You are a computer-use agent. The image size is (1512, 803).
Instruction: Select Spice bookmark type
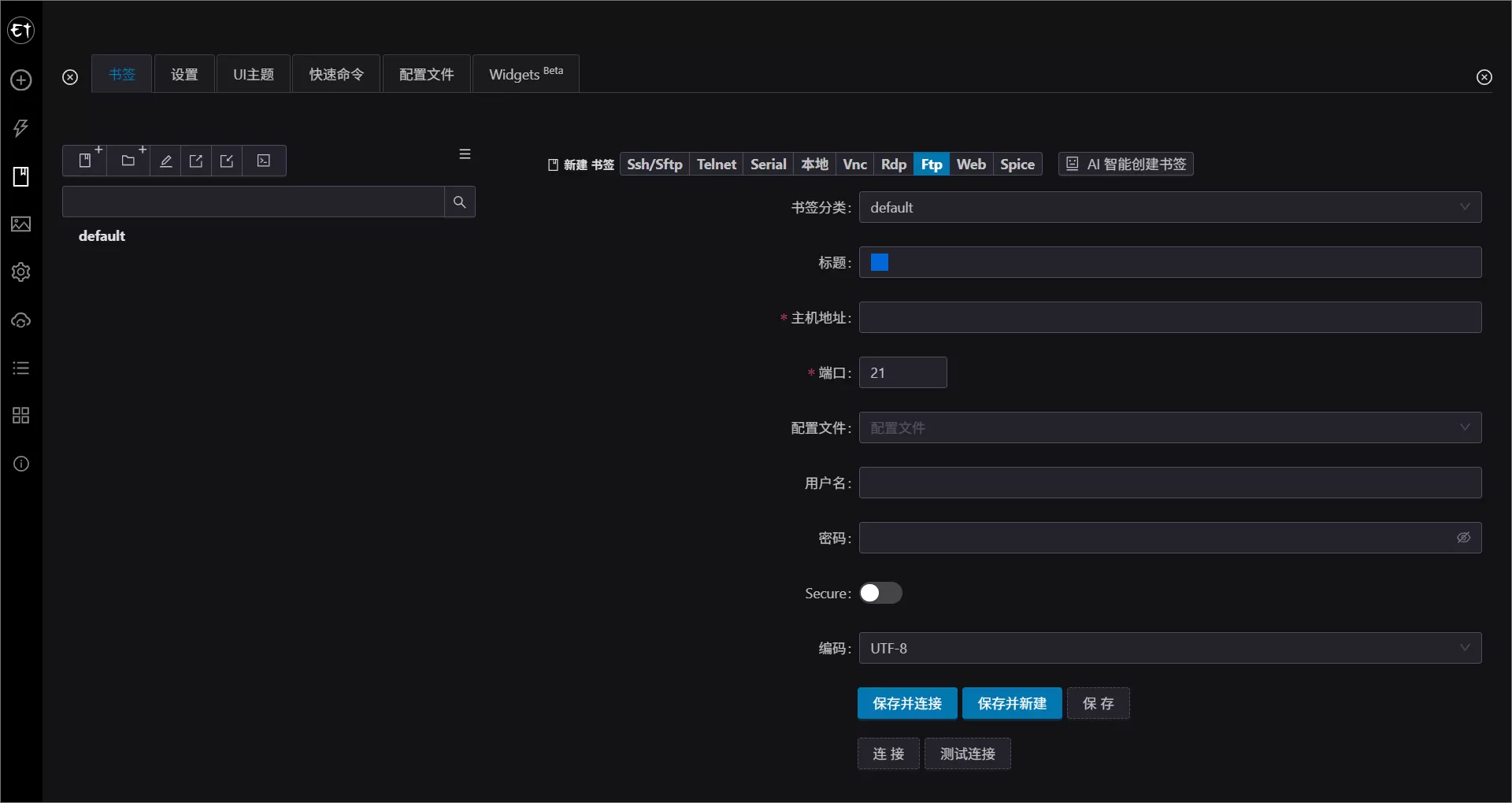[x=1017, y=164]
